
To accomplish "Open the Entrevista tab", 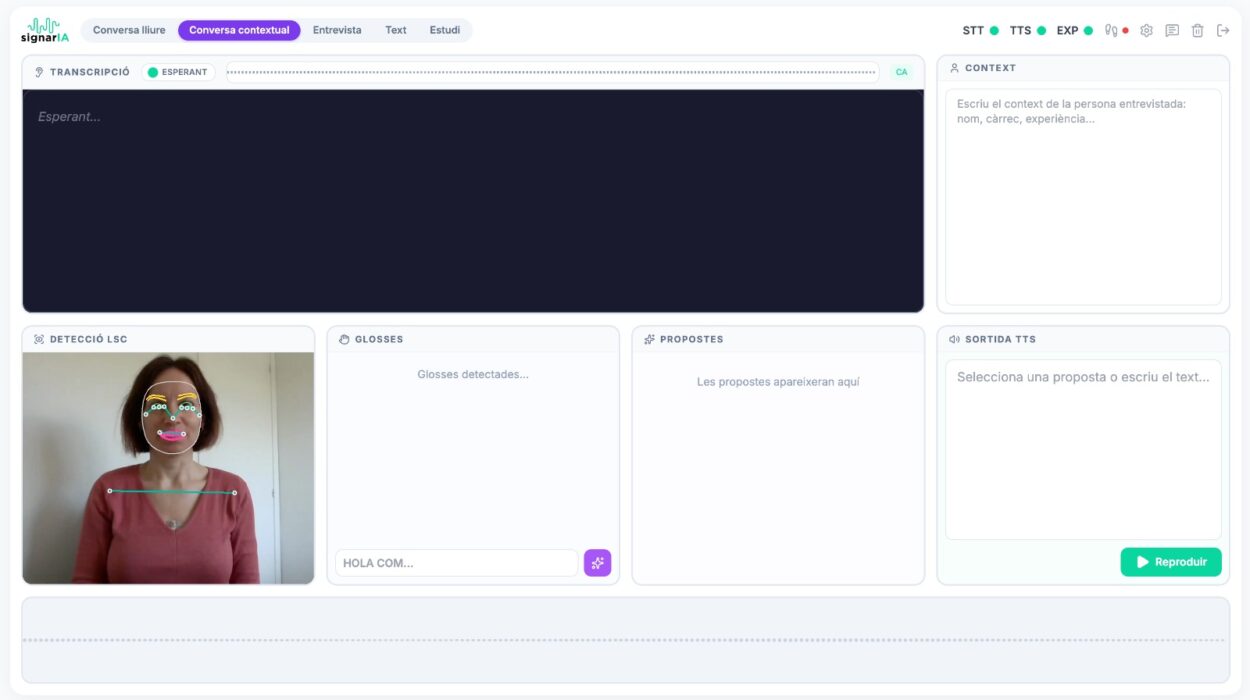I will pos(337,30).
